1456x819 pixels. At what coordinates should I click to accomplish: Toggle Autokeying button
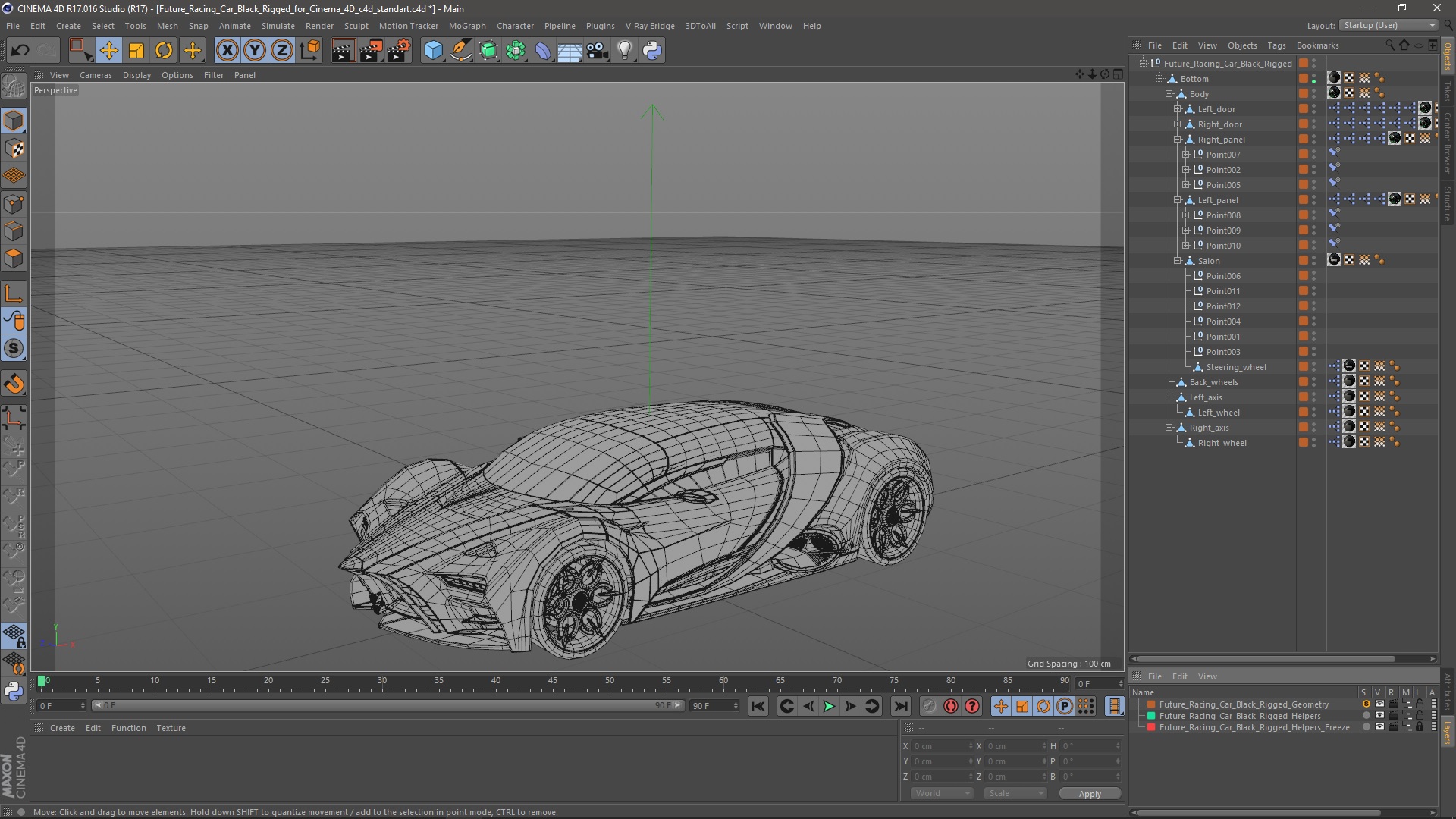(x=951, y=707)
